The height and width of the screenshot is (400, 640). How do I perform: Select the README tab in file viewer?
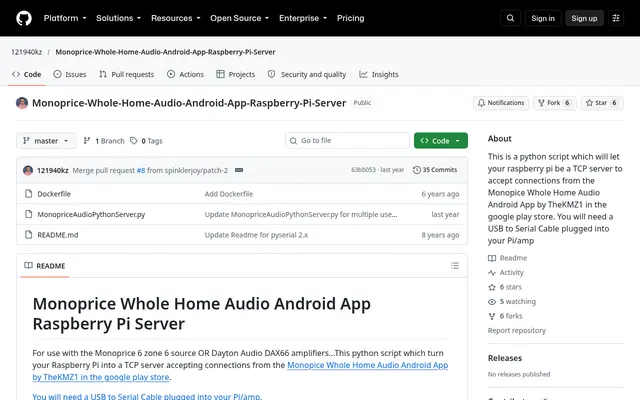(x=44, y=266)
